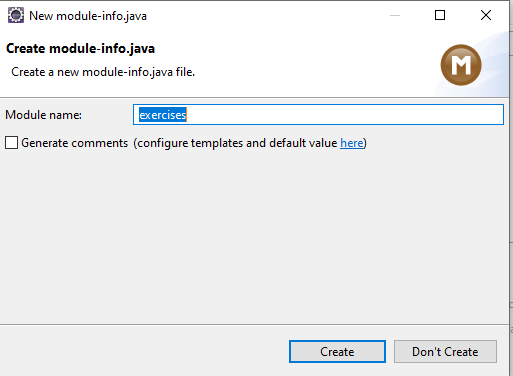Click the 'configure templates and default value' text
Viewport: 513px width, 376px height.
pyautogui.click(x=237, y=143)
